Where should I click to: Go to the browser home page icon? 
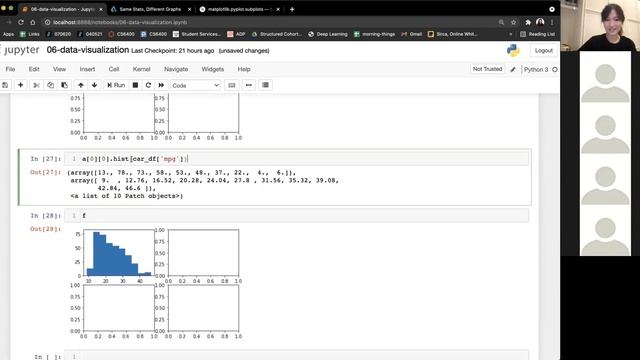click(x=33, y=22)
